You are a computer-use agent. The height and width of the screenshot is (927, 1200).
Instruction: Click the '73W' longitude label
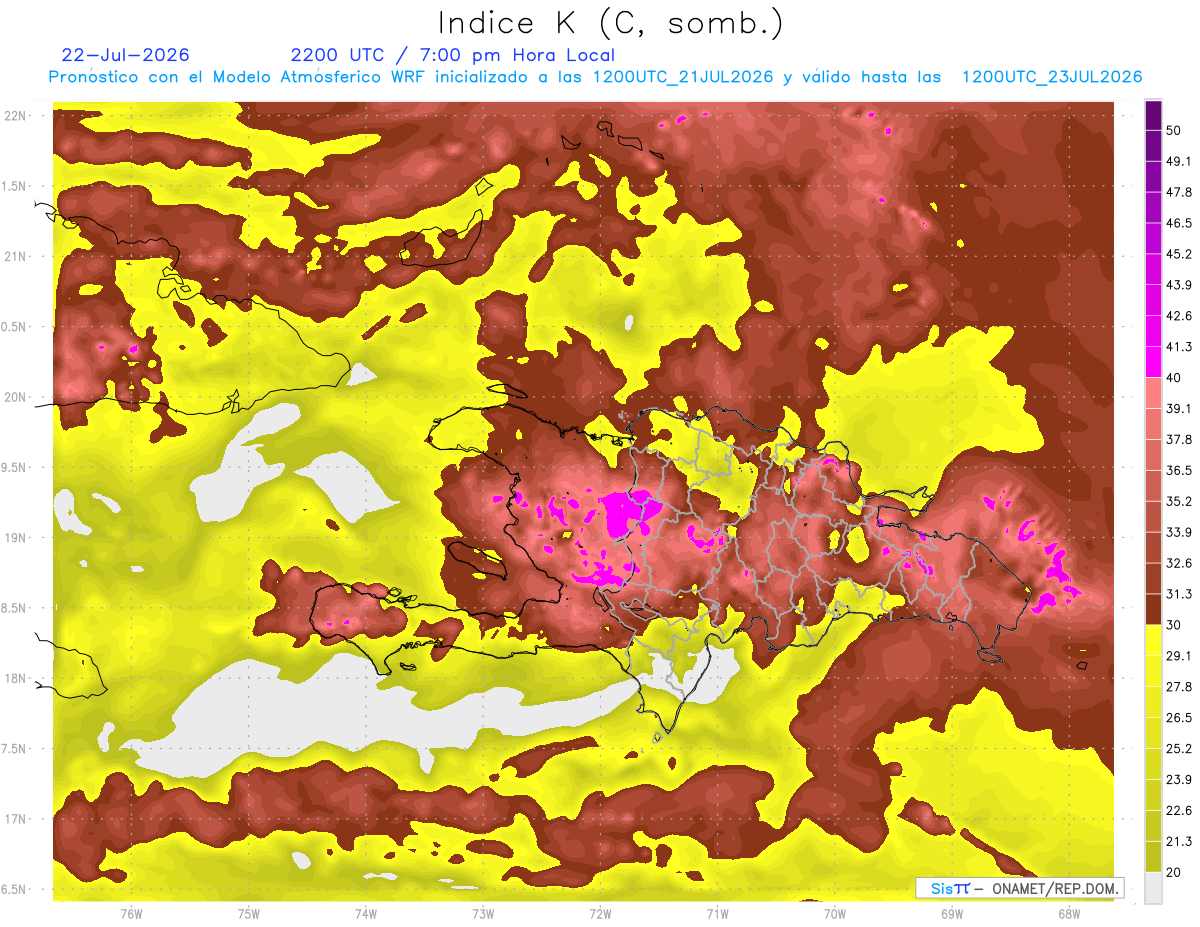pos(483,914)
